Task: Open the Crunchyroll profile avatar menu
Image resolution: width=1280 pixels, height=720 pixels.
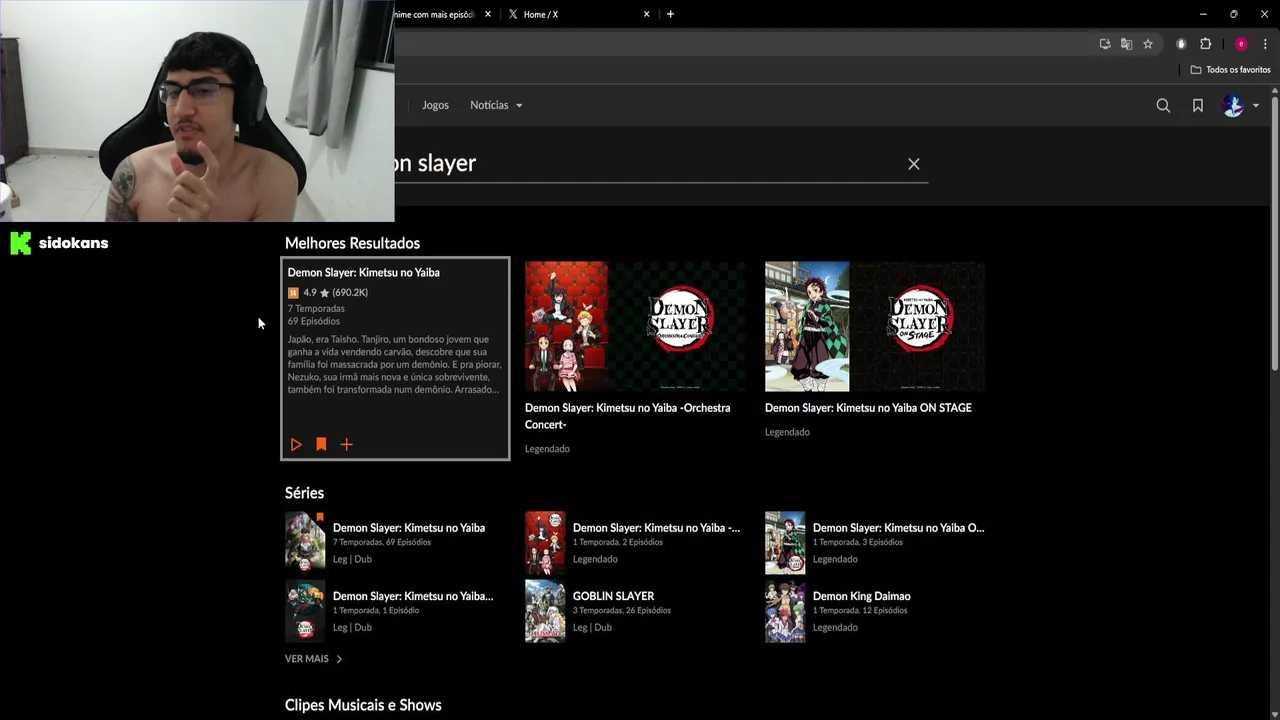Action: pyautogui.click(x=1240, y=105)
